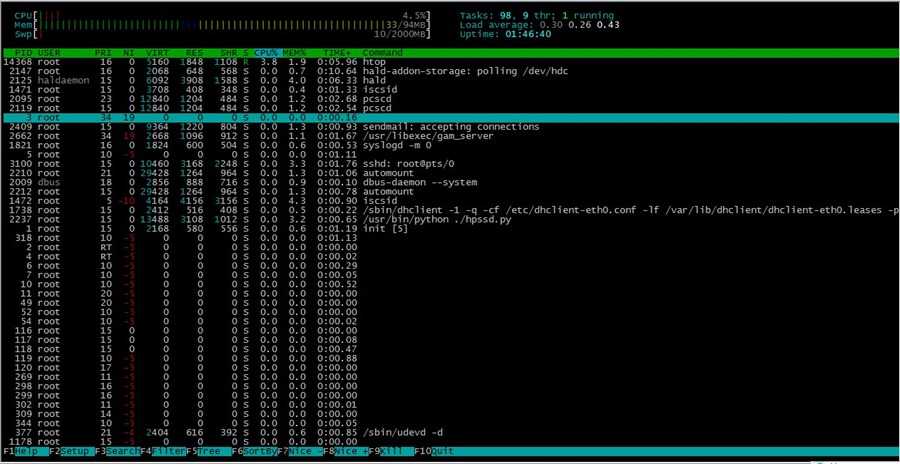Open the F2 Setup menu

coord(69,451)
